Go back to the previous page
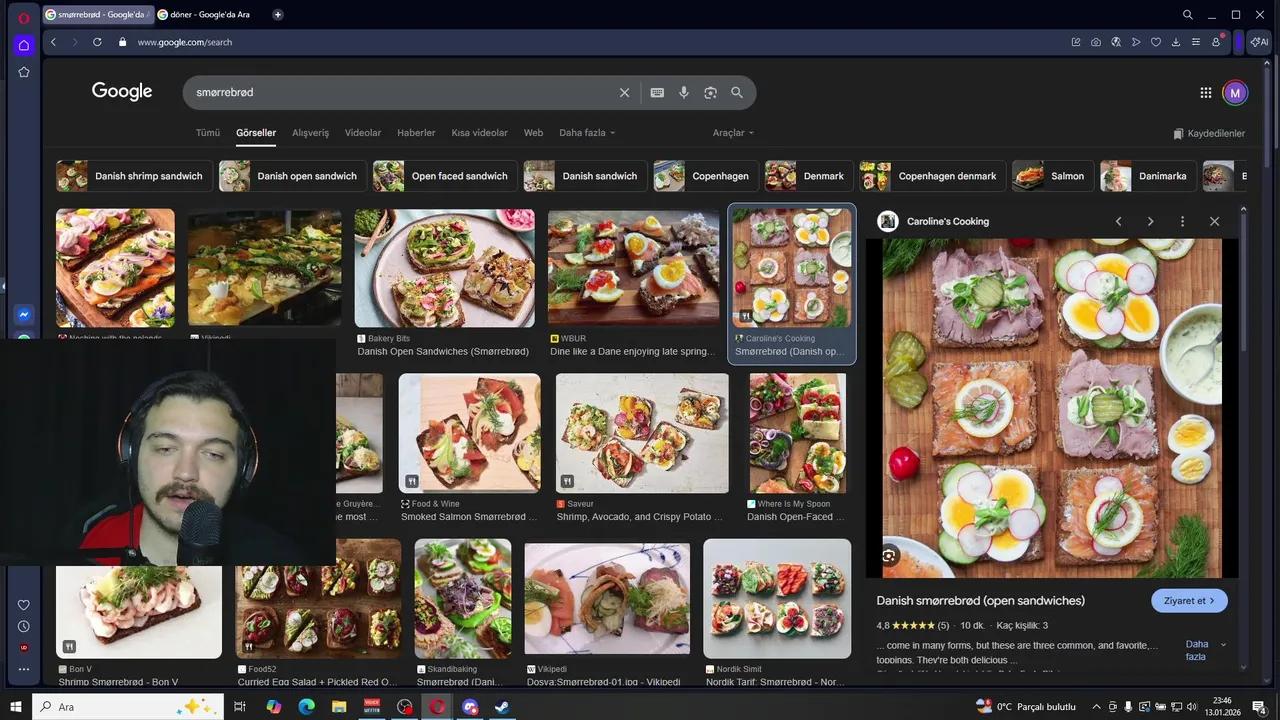This screenshot has height=720, width=1280. 53,42
